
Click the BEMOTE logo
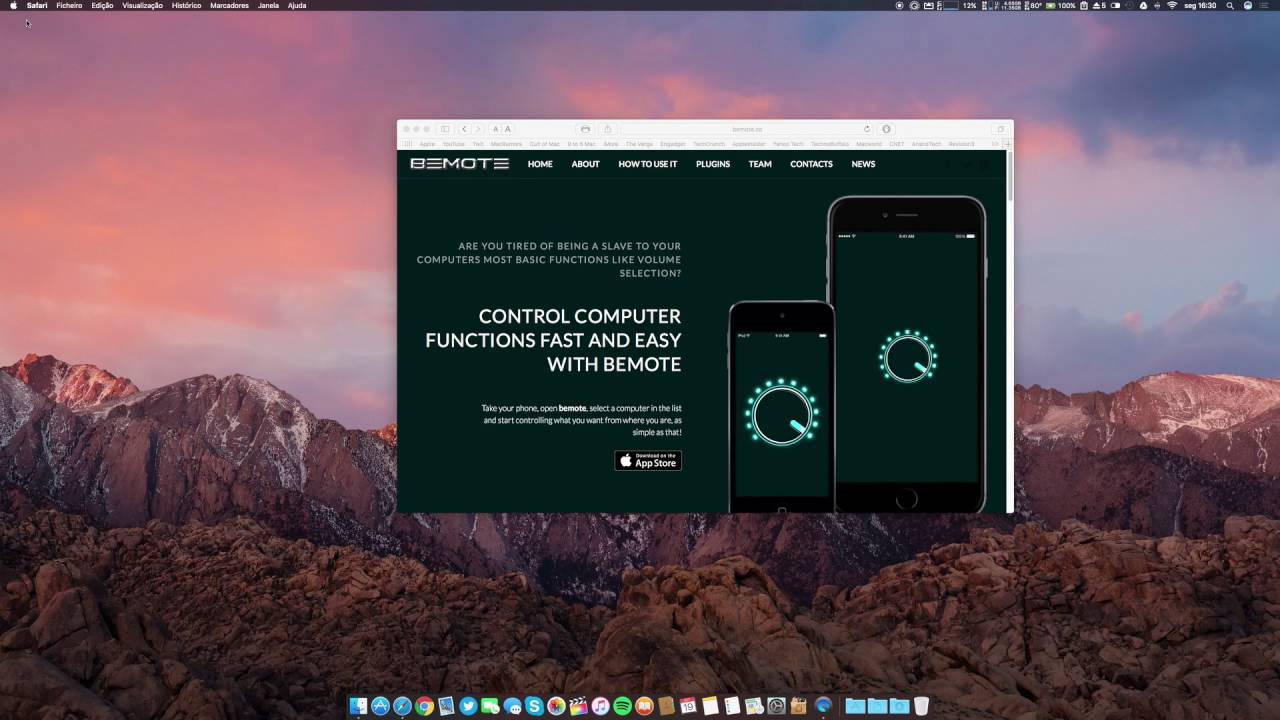[459, 164]
